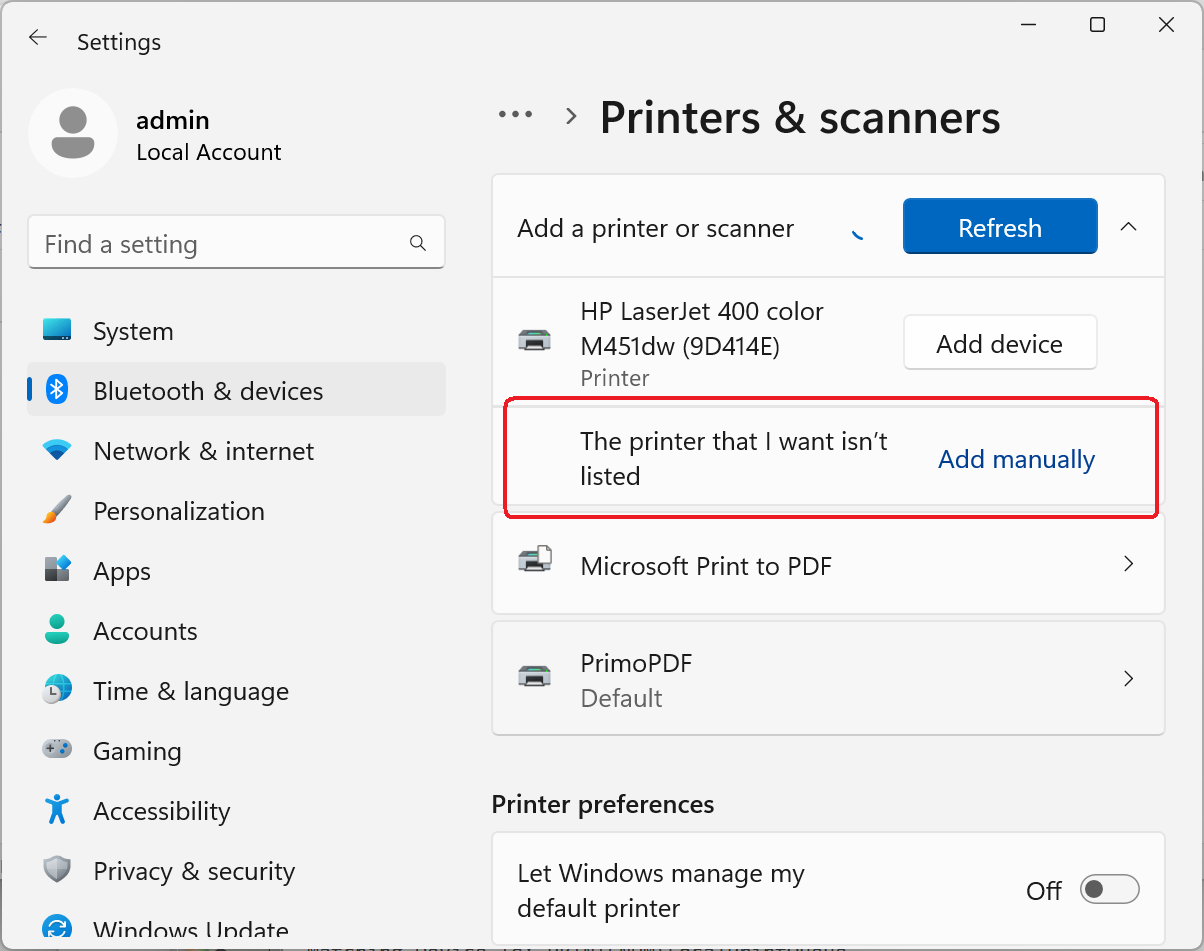Click the PrimoPDF printer name
The width and height of the screenshot is (1204, 951).
click(x=636, y=663)
